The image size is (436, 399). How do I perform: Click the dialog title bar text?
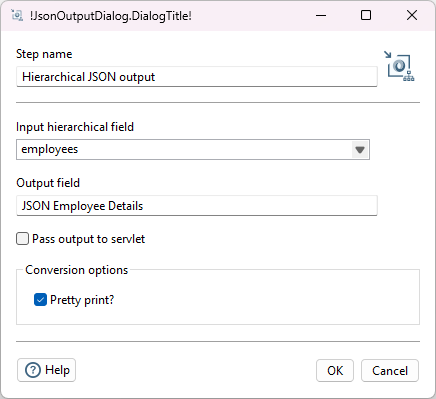coord(111,16)
